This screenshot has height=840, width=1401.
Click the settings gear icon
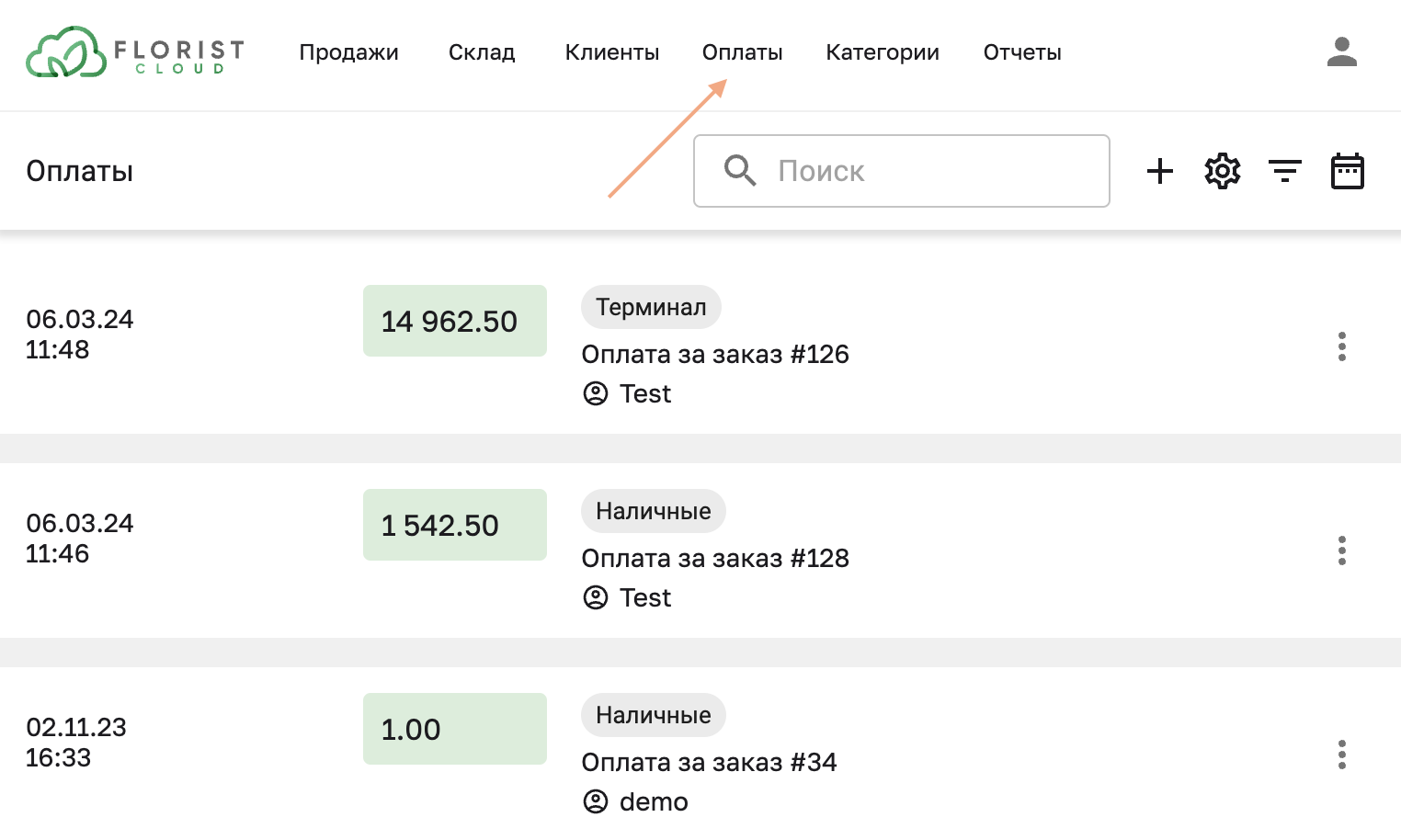click(x=1222, y=171)
